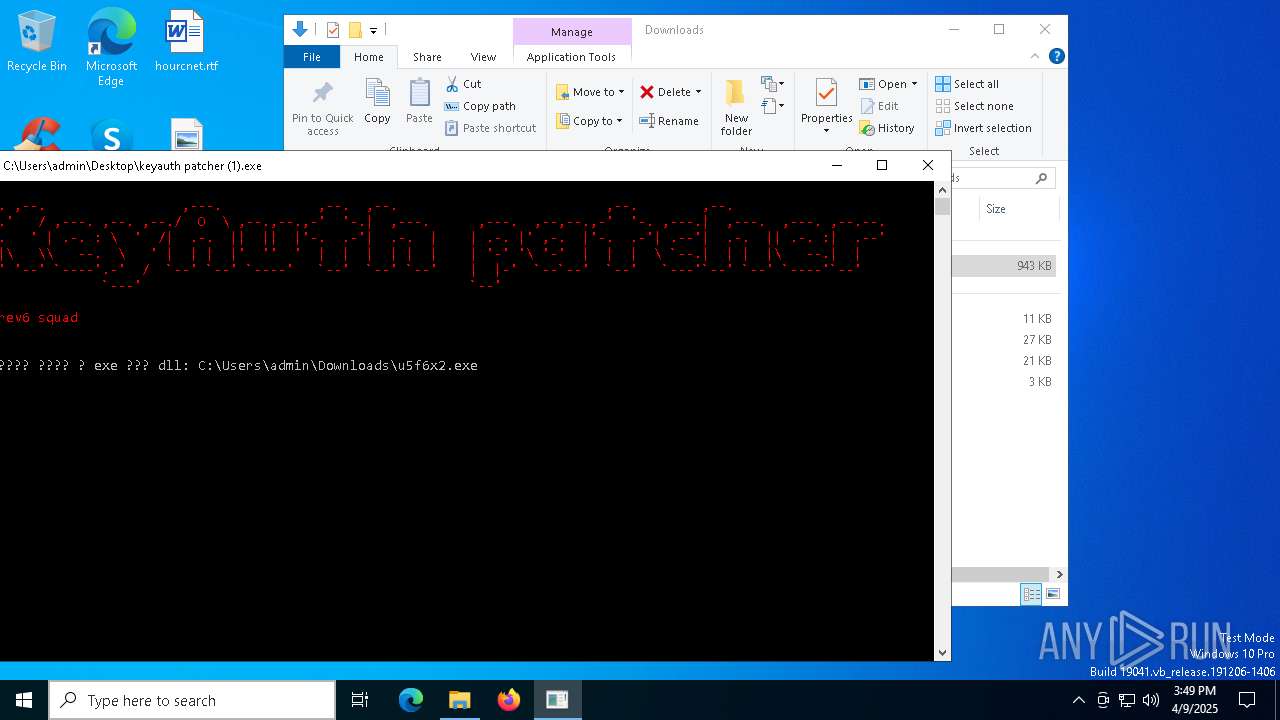
Task: Open Task View on the taskbar
Action: [360, 700]
